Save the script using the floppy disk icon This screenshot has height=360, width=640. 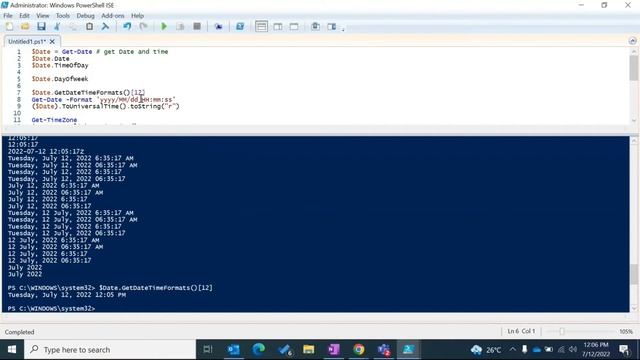pyautogui.click(x=41, y=27)
